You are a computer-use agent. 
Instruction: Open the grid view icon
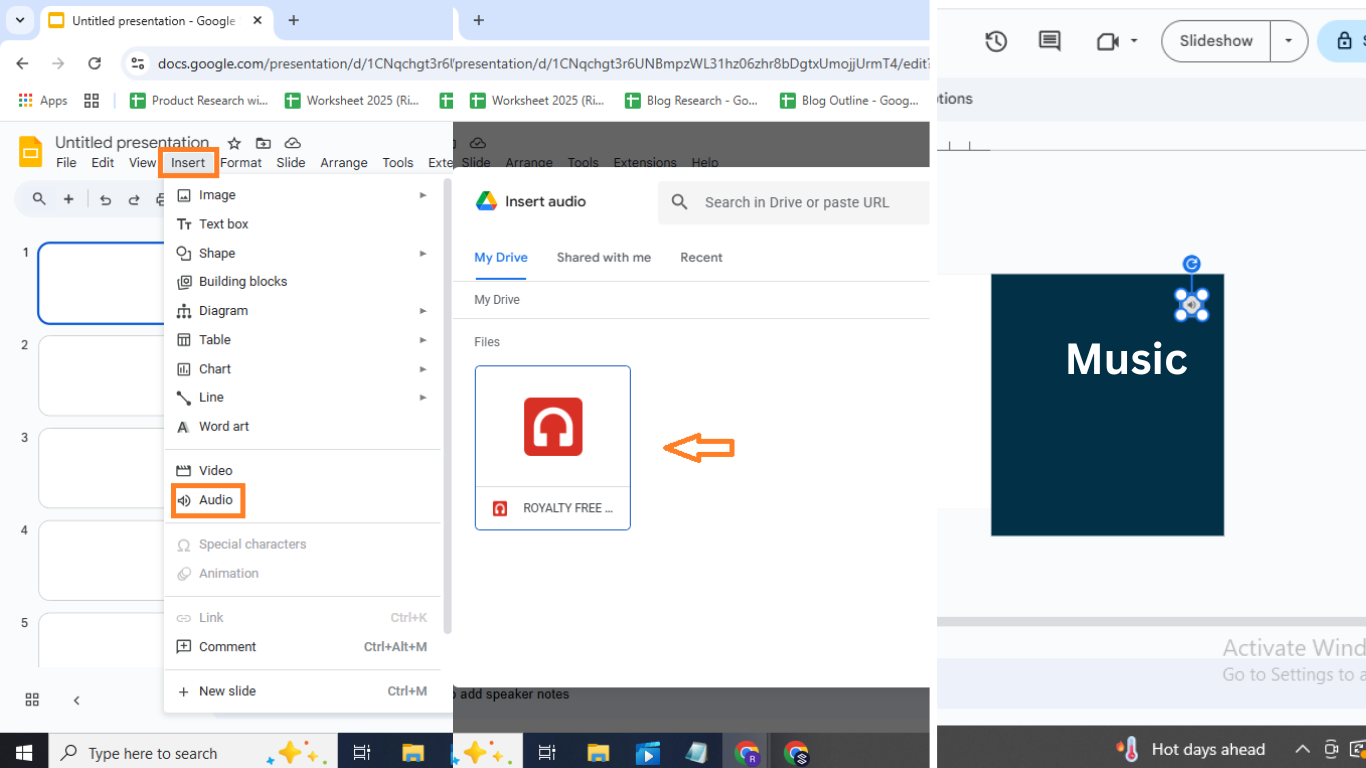(x=32, y=700)
